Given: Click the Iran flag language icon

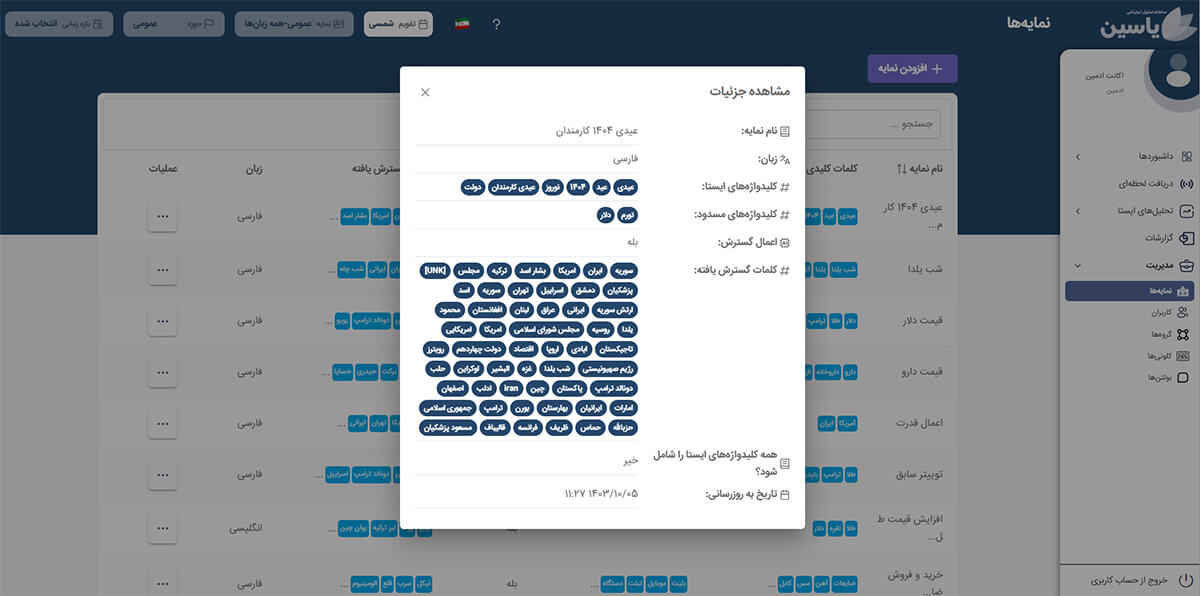Looking at the screenshot, I should point(462,24).
